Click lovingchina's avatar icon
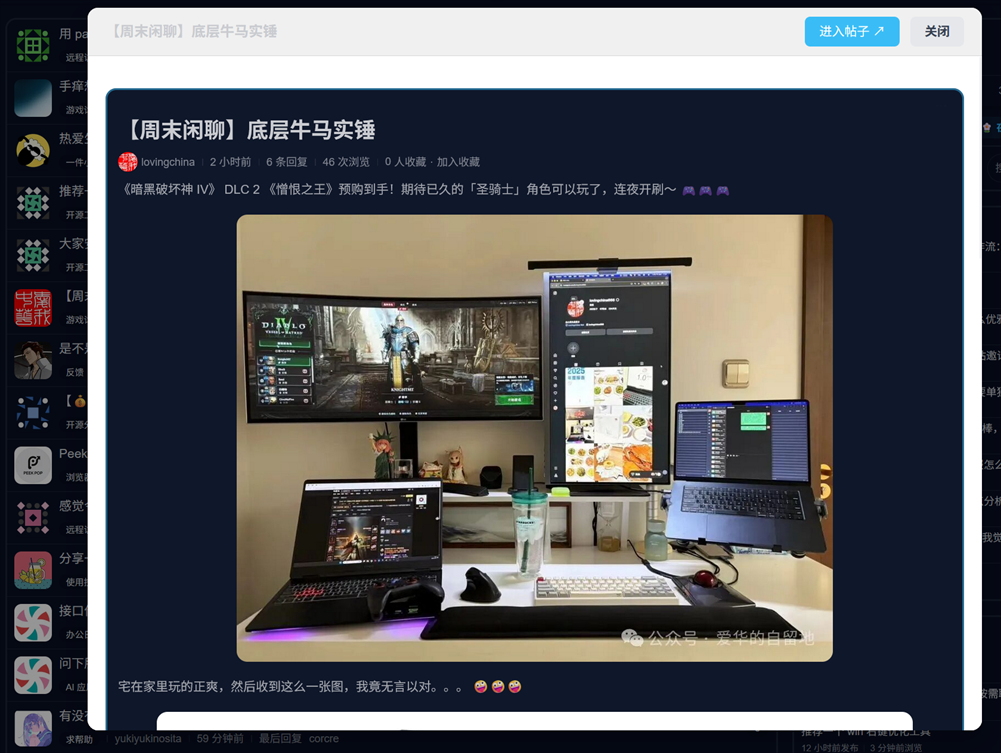The image size is (1001, 753). (127, 161)
